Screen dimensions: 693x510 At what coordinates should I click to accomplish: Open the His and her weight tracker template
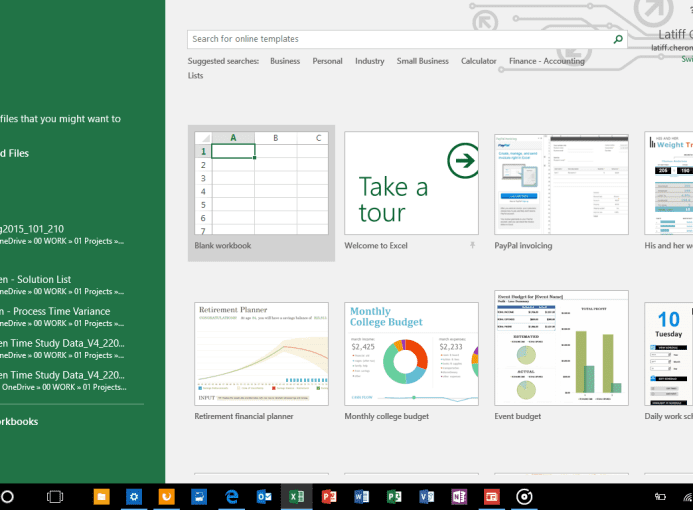click(669, 183)
